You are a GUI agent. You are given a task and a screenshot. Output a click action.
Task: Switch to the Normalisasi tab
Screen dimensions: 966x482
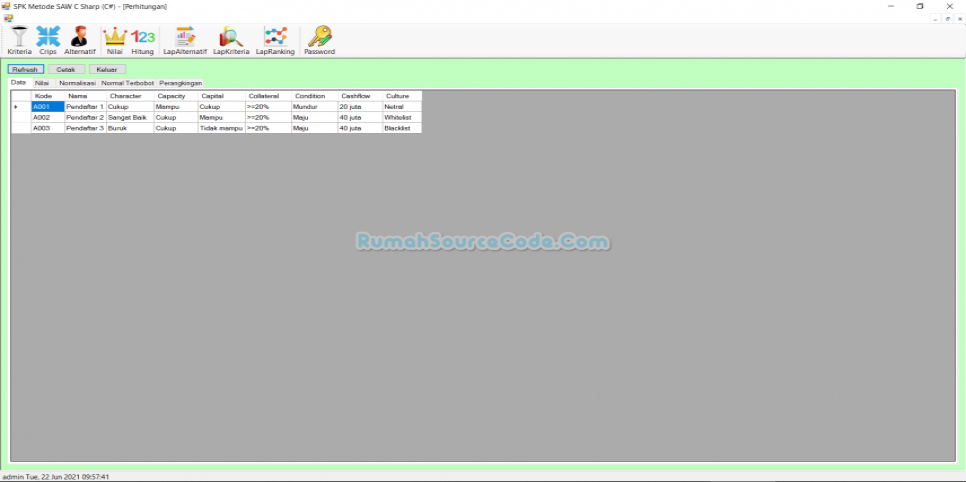pyautogui.click(x=77, y=83)
